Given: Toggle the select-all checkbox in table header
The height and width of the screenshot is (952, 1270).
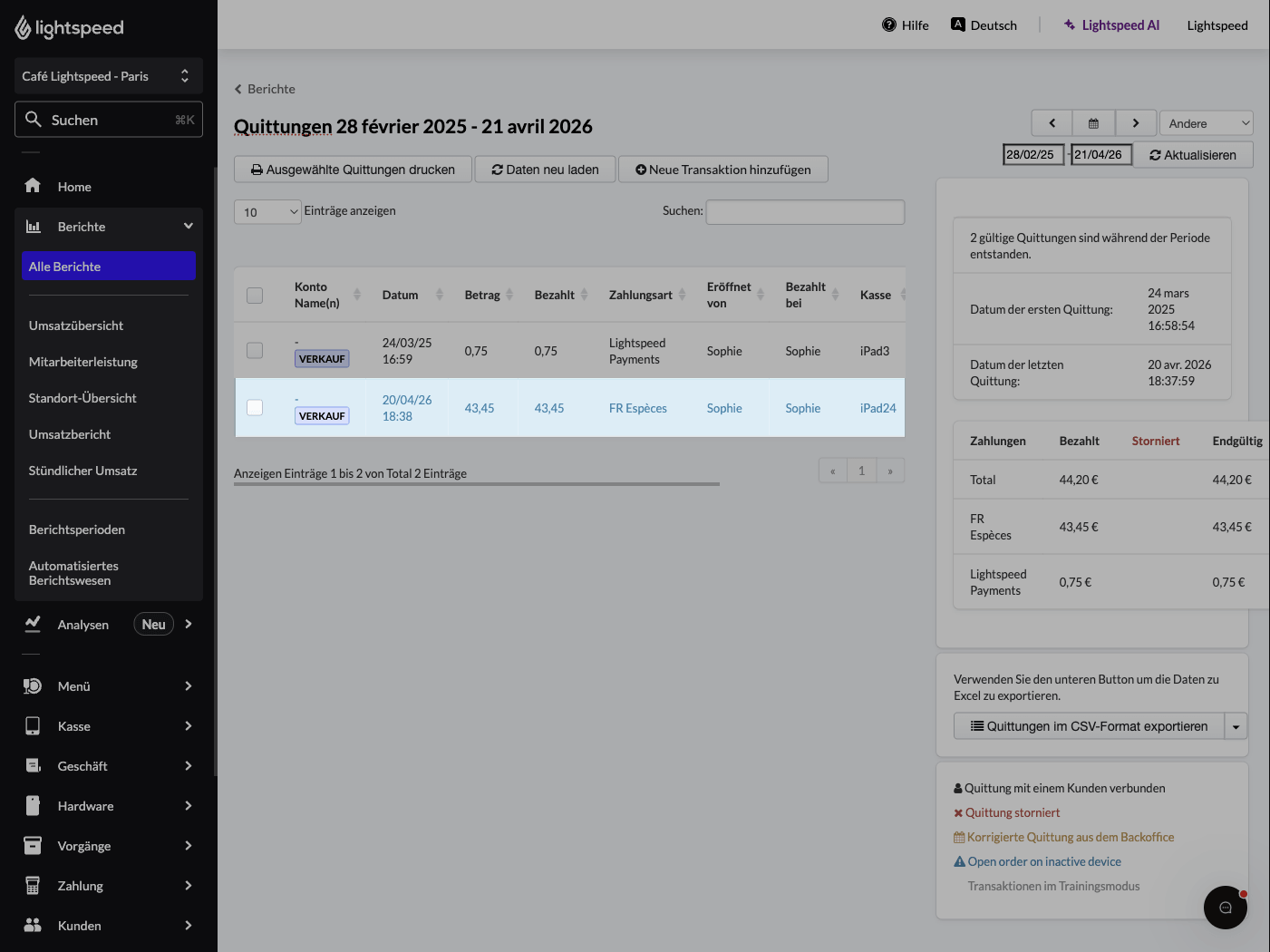Looking at the screenshot, I should tap(255, 296).
